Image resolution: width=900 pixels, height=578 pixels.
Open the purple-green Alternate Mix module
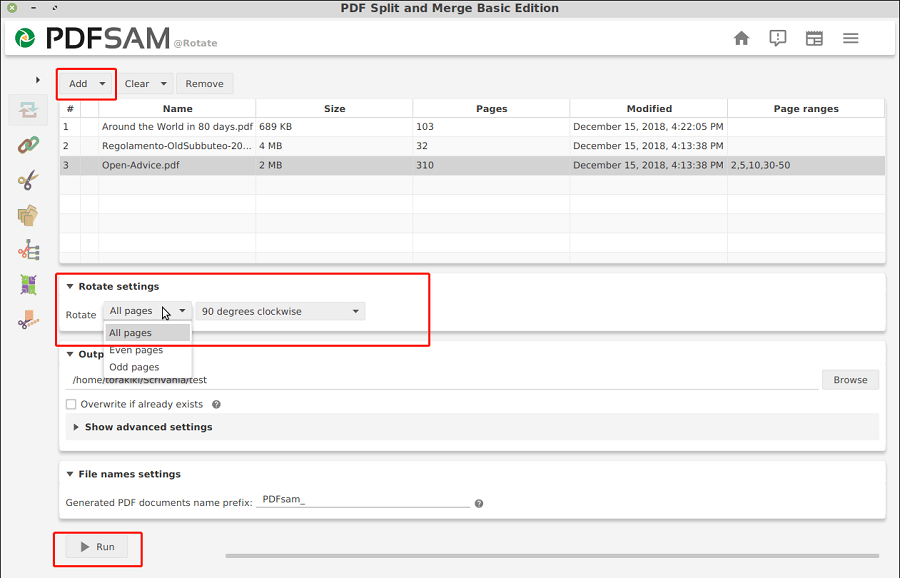(x=28, y=285)
